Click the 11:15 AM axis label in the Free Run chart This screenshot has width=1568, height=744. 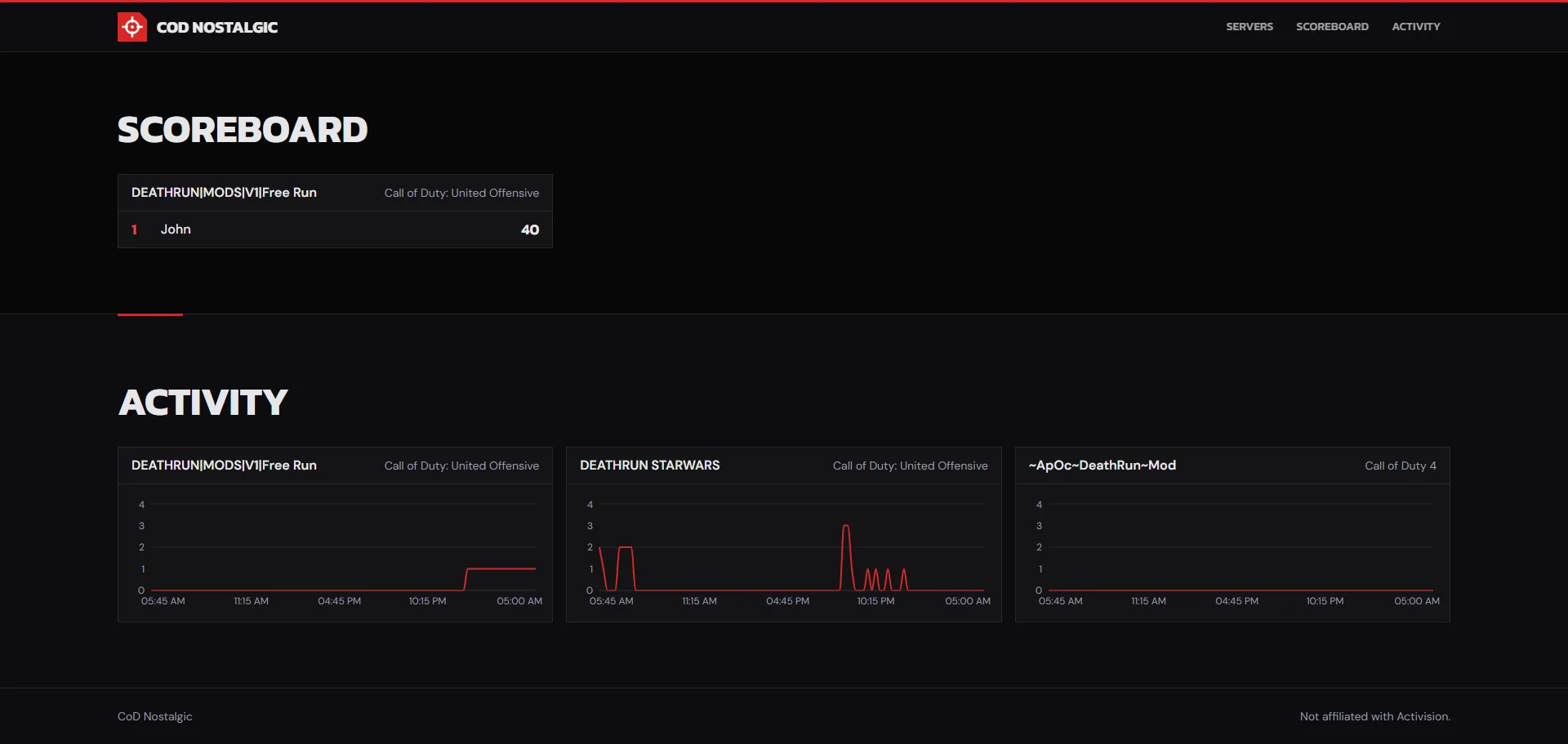tap(251, 601)
